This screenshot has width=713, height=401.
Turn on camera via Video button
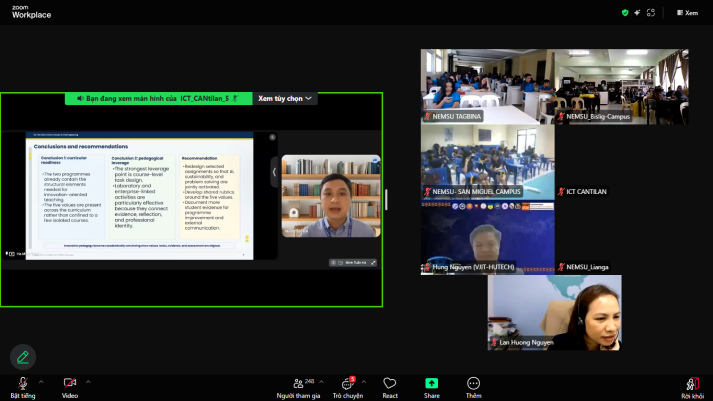pos(70,388)
